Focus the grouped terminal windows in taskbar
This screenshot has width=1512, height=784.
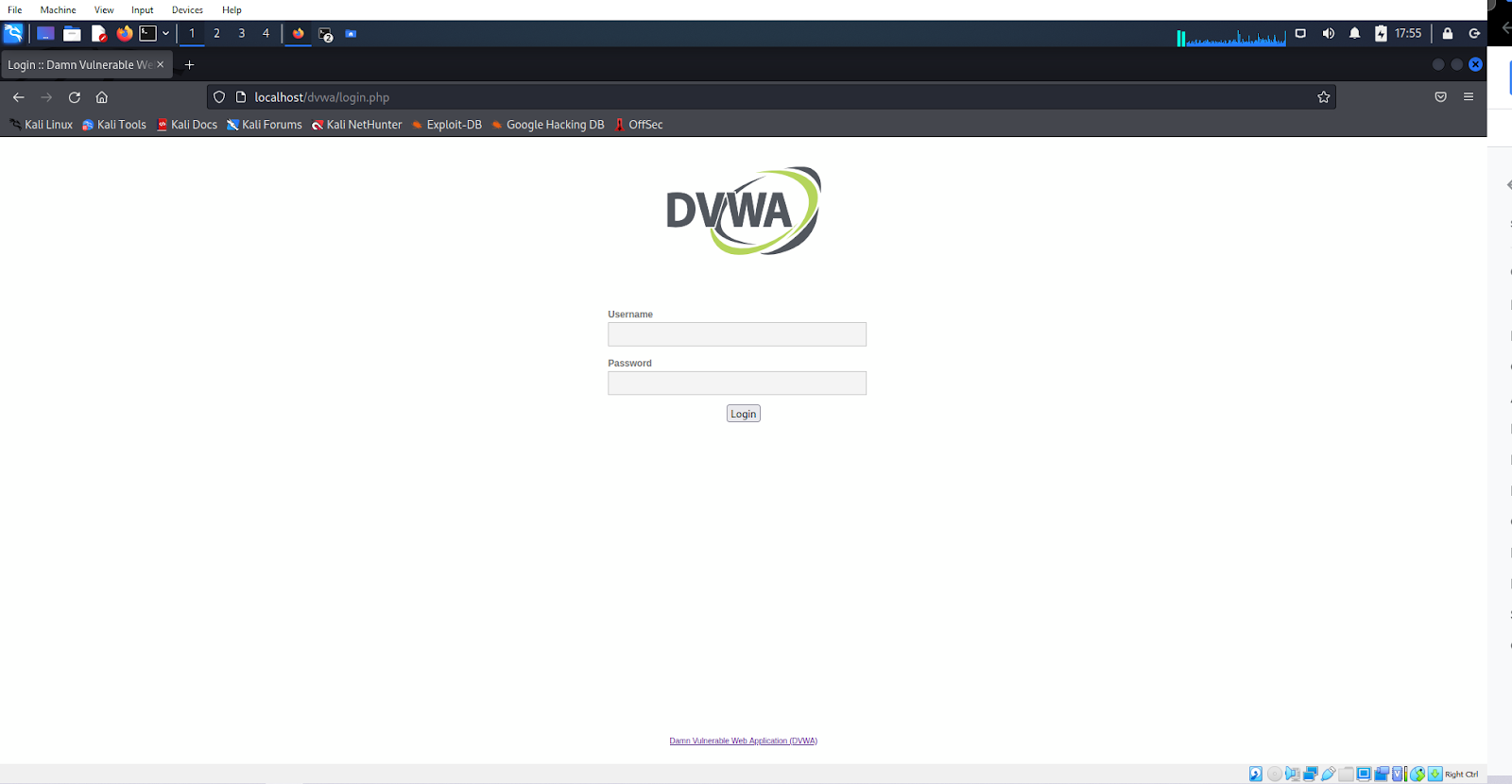point(326,34)
